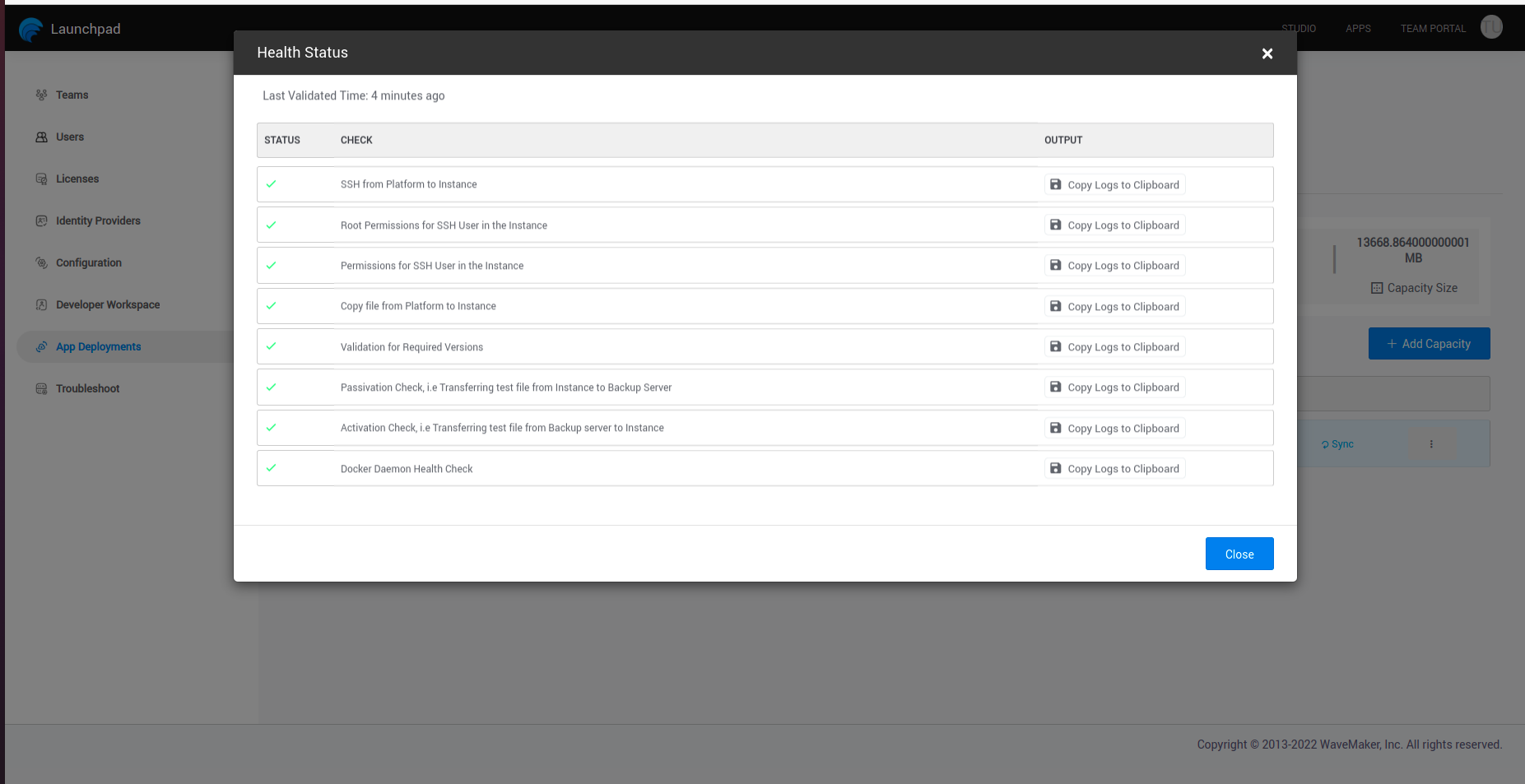Click the Users sidebar icon

[41, 137]
